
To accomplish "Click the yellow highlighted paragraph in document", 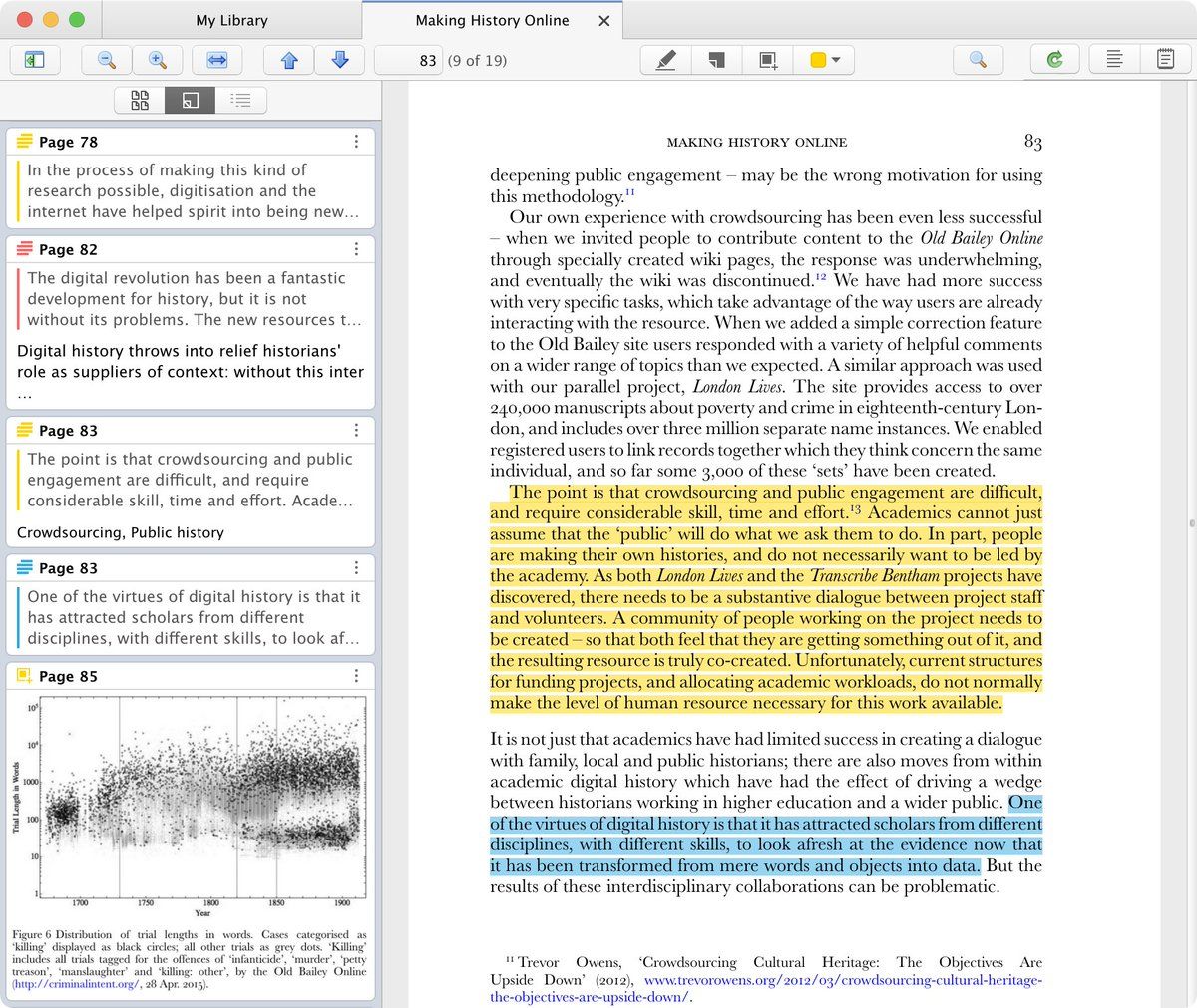I will tap(766, 597).
